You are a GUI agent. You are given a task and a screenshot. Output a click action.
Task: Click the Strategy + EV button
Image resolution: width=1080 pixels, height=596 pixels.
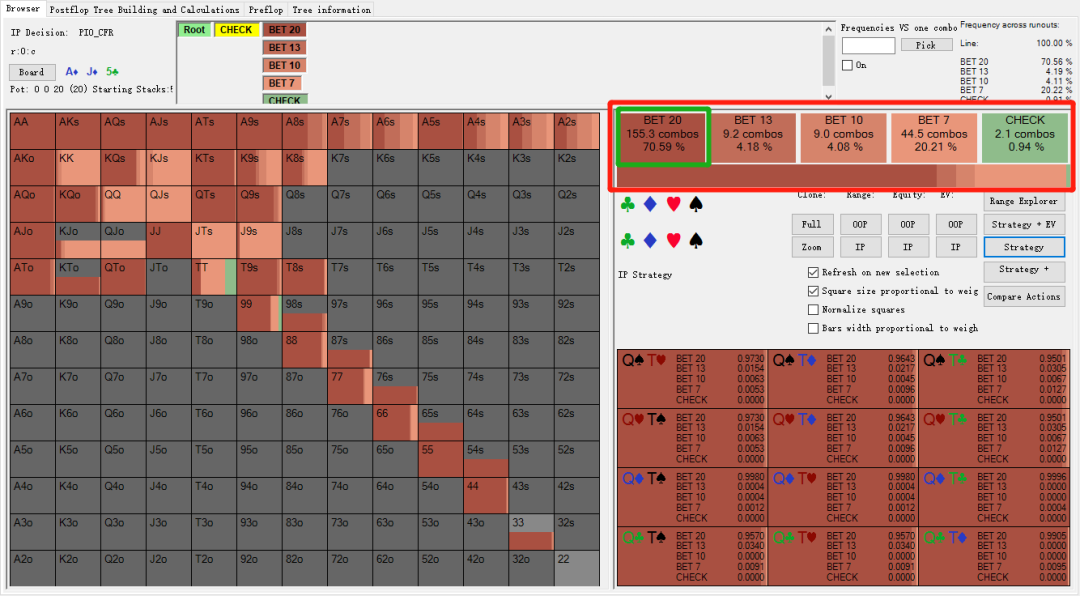pos(1024,225)
